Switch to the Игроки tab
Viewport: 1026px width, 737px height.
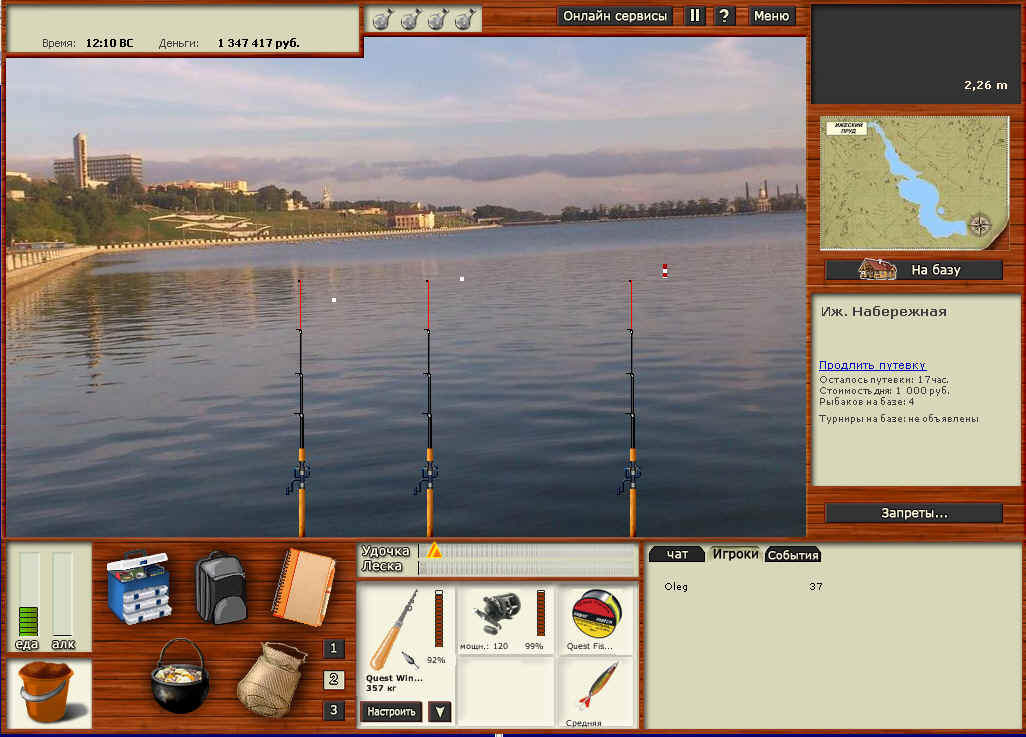click(735, 554)
